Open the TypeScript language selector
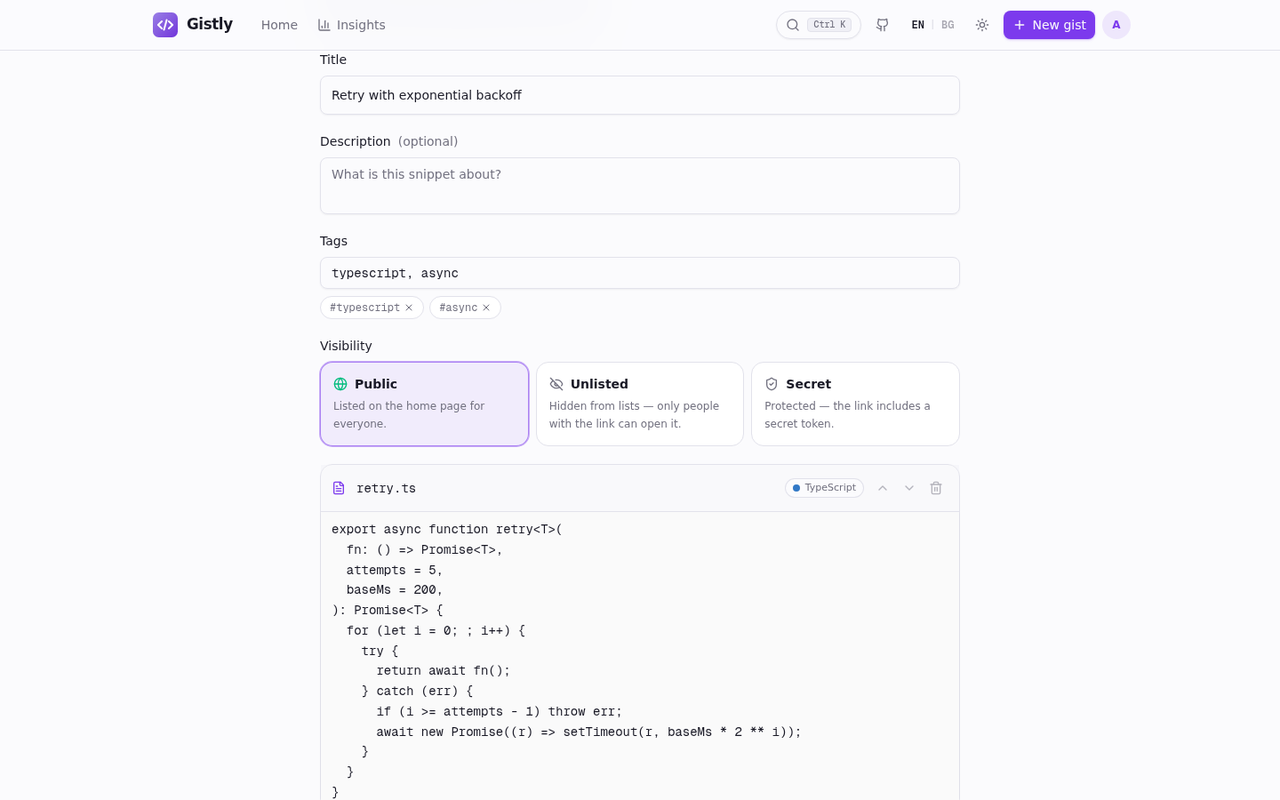The width and height of the screenshot is (1280, 800). click(x=824, y=488)
